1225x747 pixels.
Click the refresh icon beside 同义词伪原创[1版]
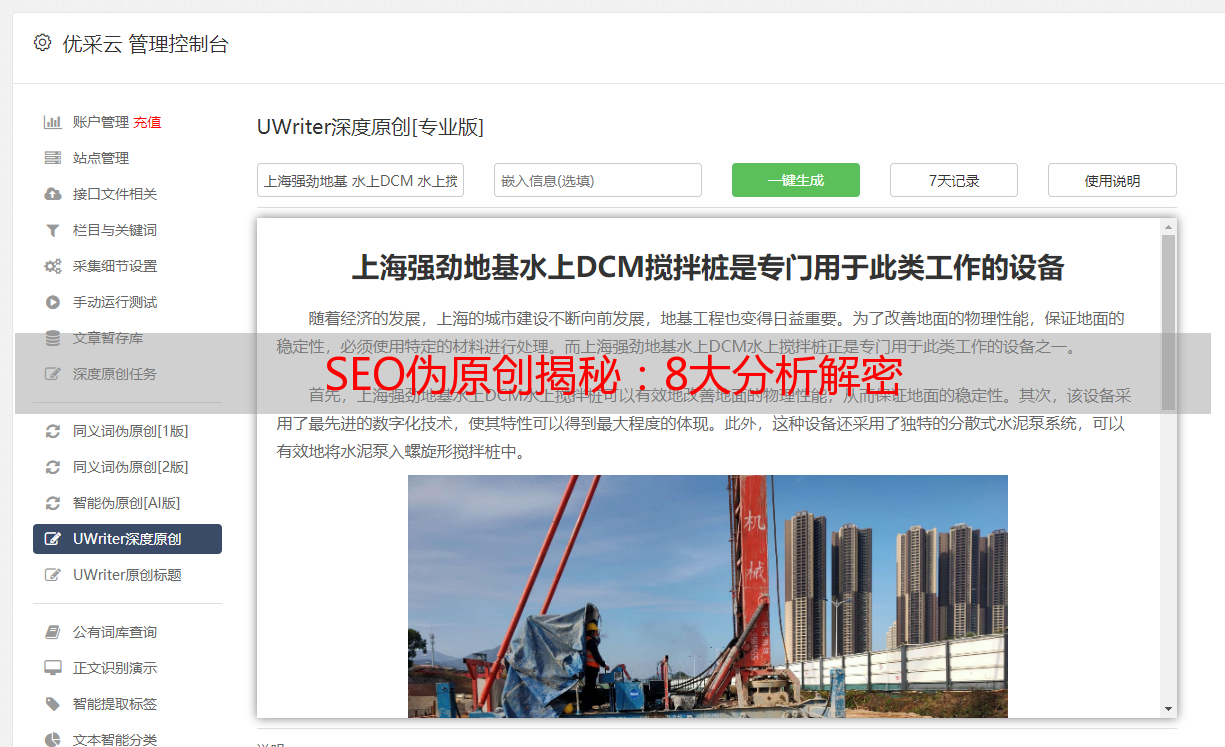coord(53,431)
